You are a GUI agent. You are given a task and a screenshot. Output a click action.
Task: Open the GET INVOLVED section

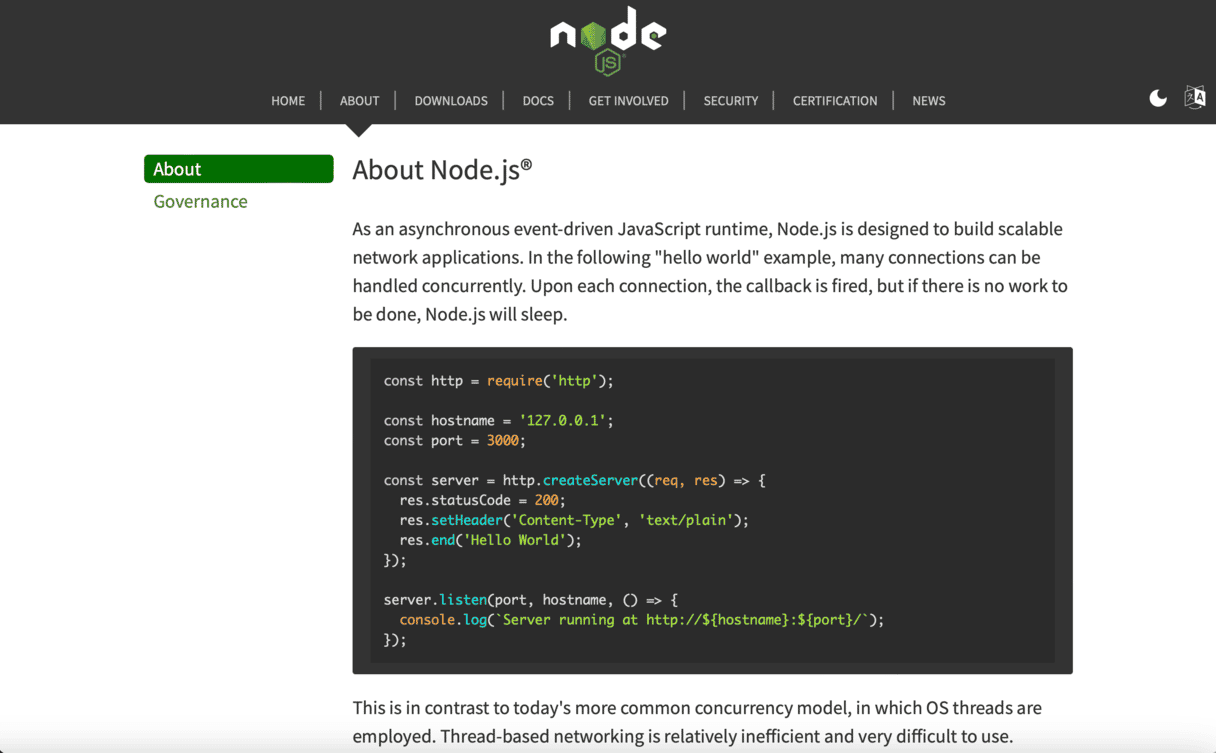point(628,101)
